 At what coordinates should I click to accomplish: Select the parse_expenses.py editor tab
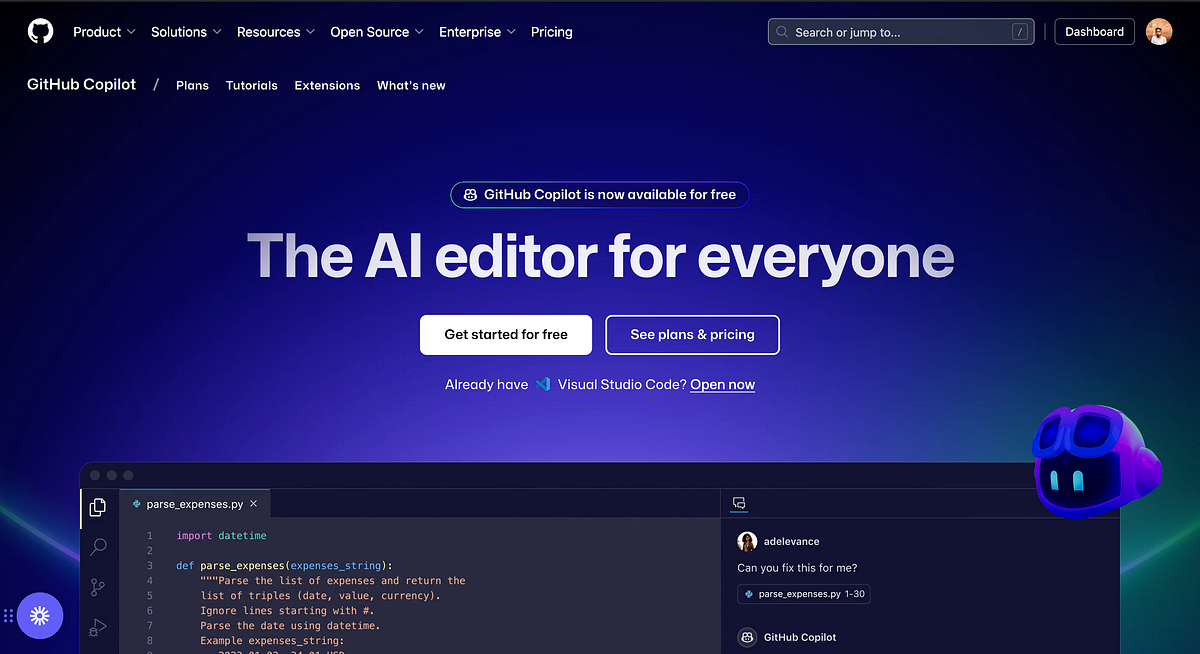click(195, 504)
